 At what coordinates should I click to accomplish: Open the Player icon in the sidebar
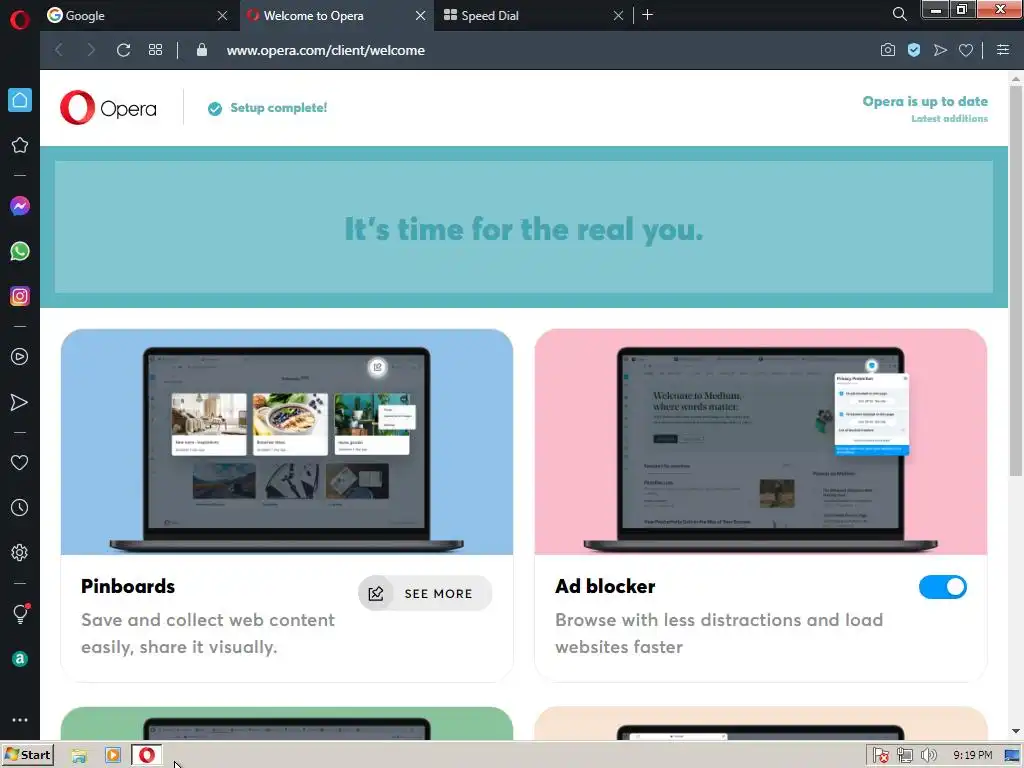pos(20,357)
